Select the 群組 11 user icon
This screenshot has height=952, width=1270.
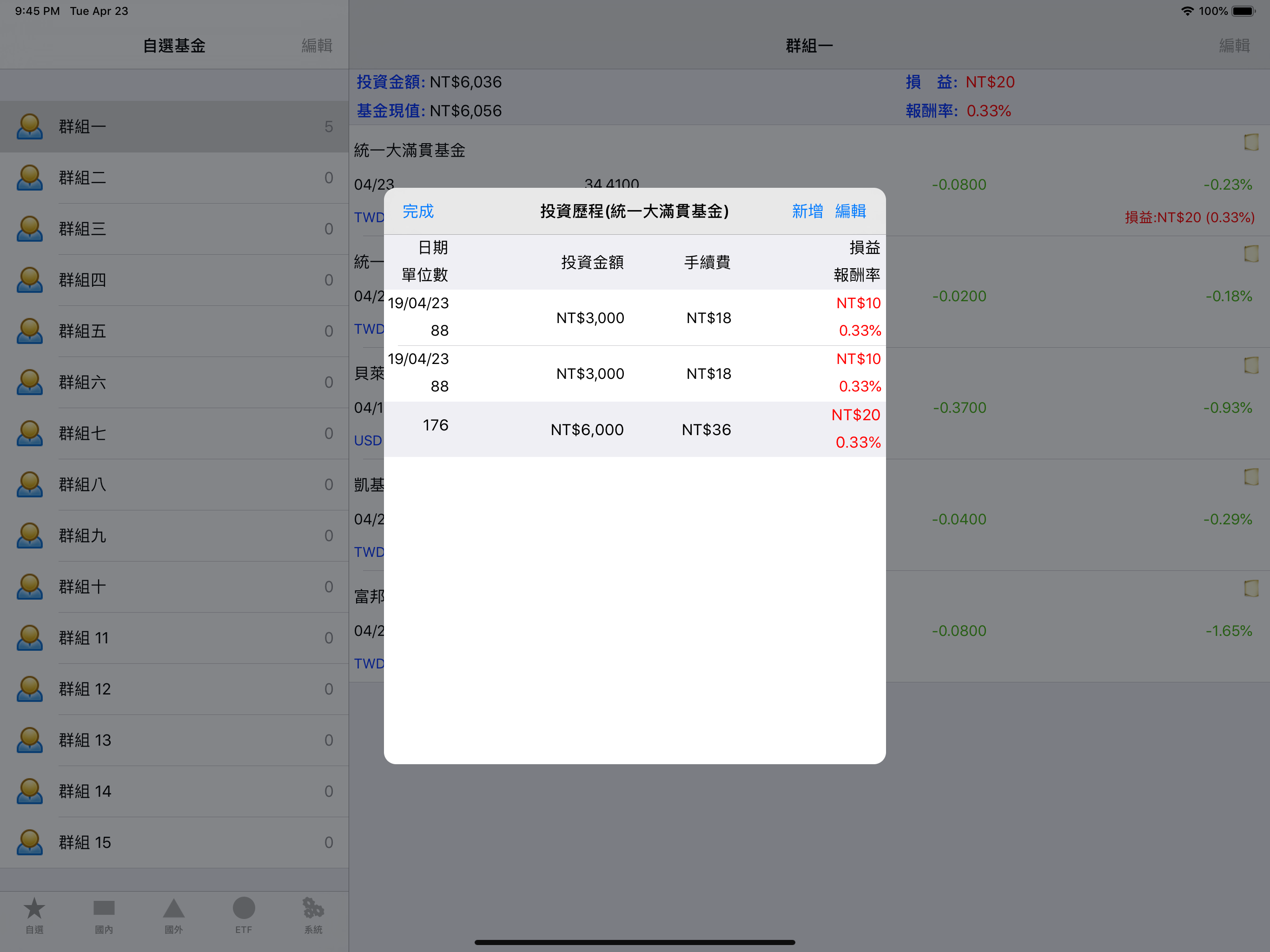(30, 637)
